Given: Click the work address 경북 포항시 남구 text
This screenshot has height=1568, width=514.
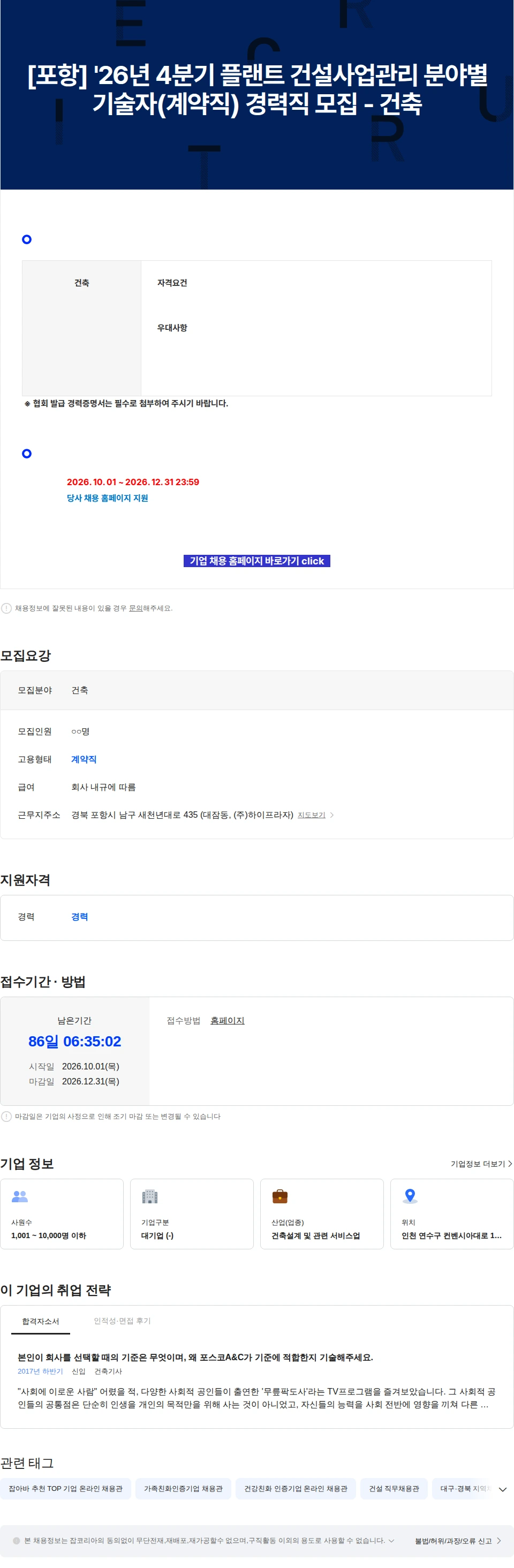Looking at the screenshot, I should click(183, 815).
